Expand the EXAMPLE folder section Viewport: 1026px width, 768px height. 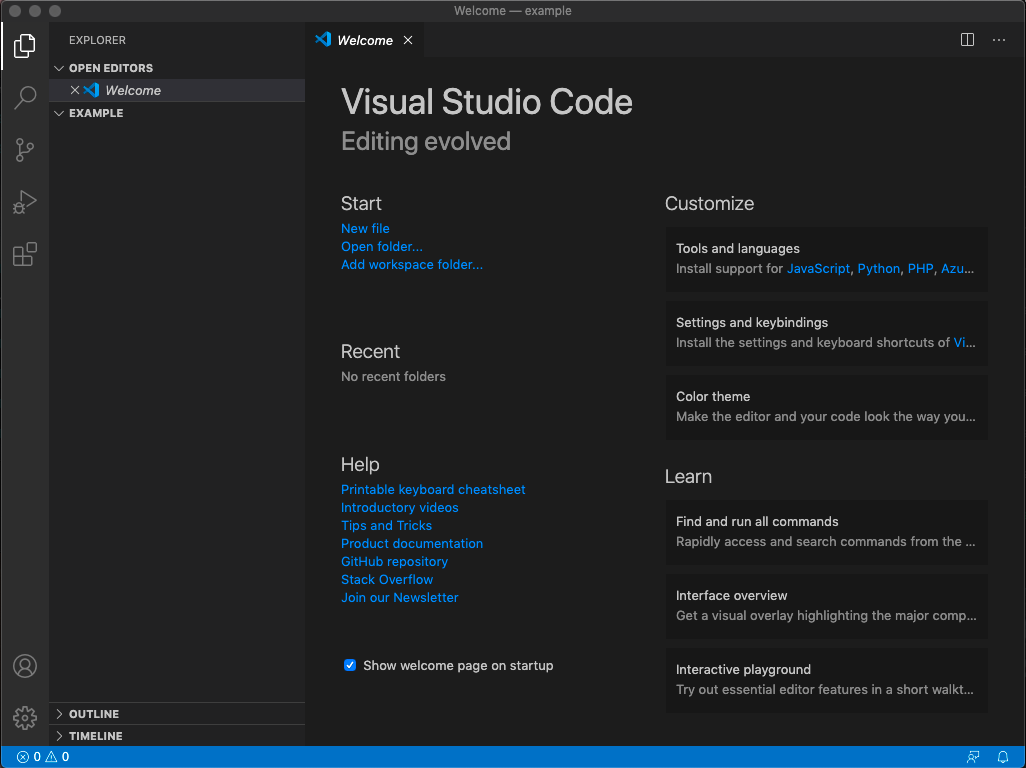coord(59,113)
